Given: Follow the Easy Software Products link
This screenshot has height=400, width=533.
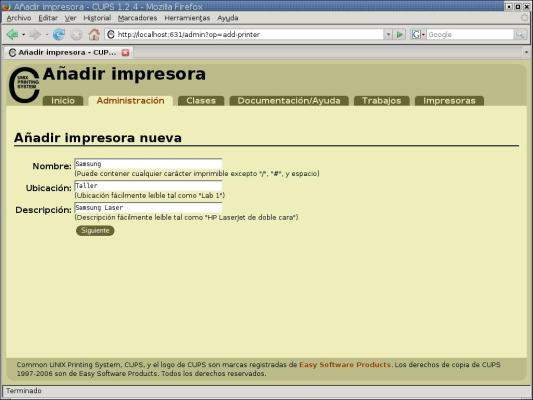Looking at the screenshot, I should (x=345, y=365).
